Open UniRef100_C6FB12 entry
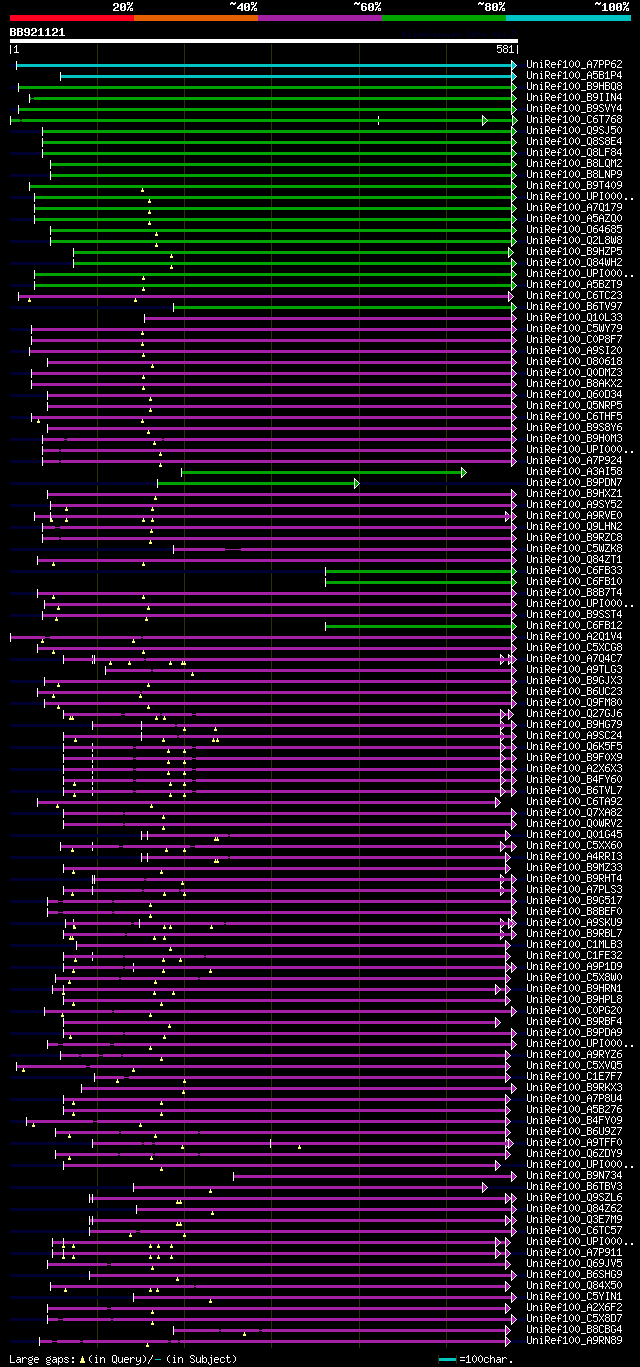Image resolution: width=640 pixels, height=1367 pixels. [573, 626]
